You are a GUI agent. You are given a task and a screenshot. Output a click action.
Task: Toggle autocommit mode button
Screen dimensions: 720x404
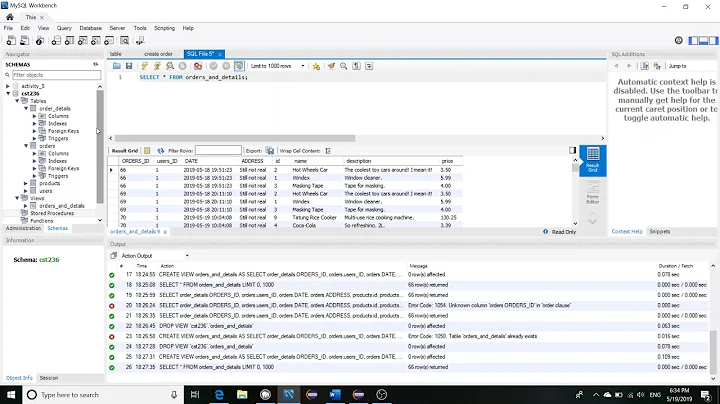(x=239, y=66)
